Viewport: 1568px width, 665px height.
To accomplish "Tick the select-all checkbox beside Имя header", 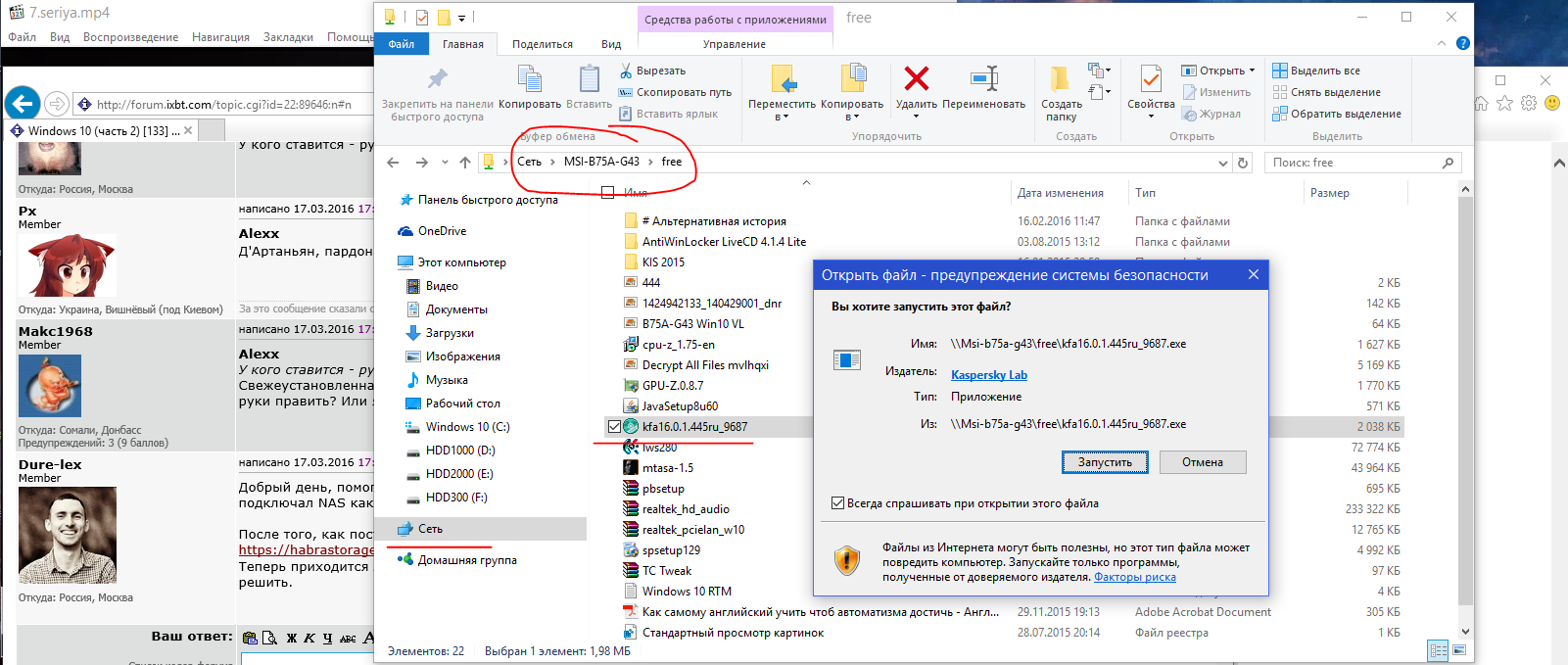I will point(607,193).
